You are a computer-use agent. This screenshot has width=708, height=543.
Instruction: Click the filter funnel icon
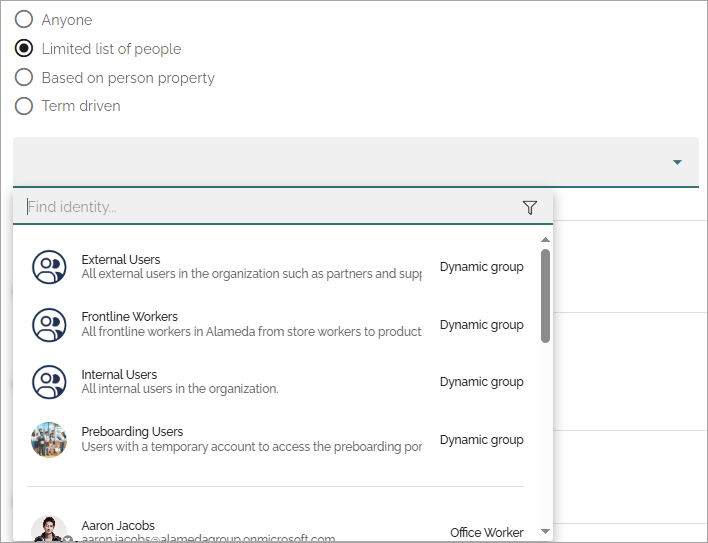[530, 207]
